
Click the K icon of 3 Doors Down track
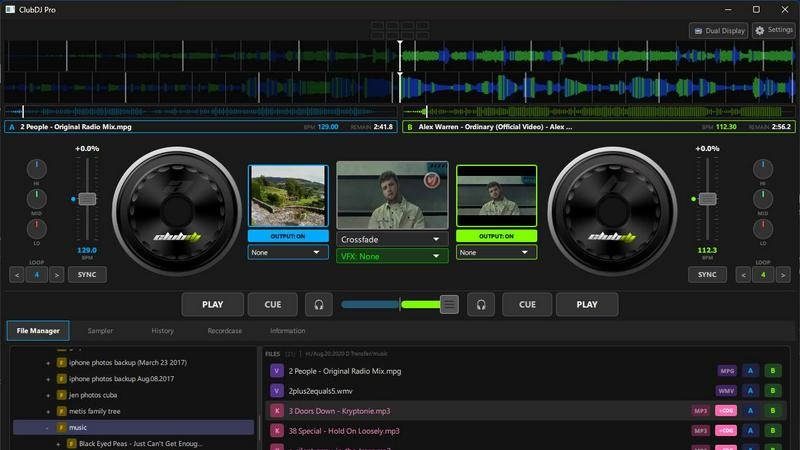277,411
